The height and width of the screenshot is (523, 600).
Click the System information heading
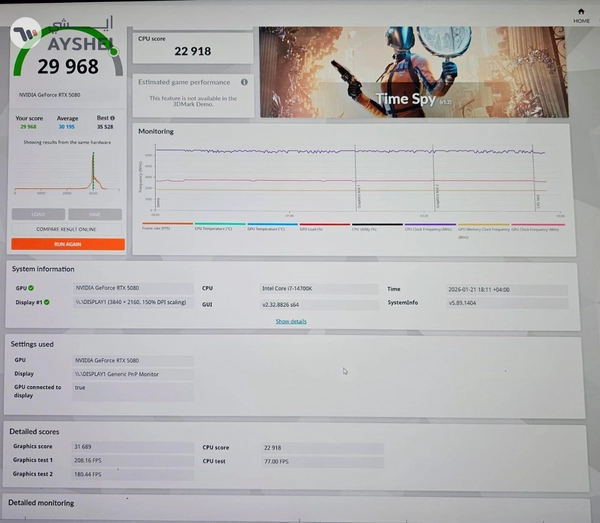[x=43, y=269]
